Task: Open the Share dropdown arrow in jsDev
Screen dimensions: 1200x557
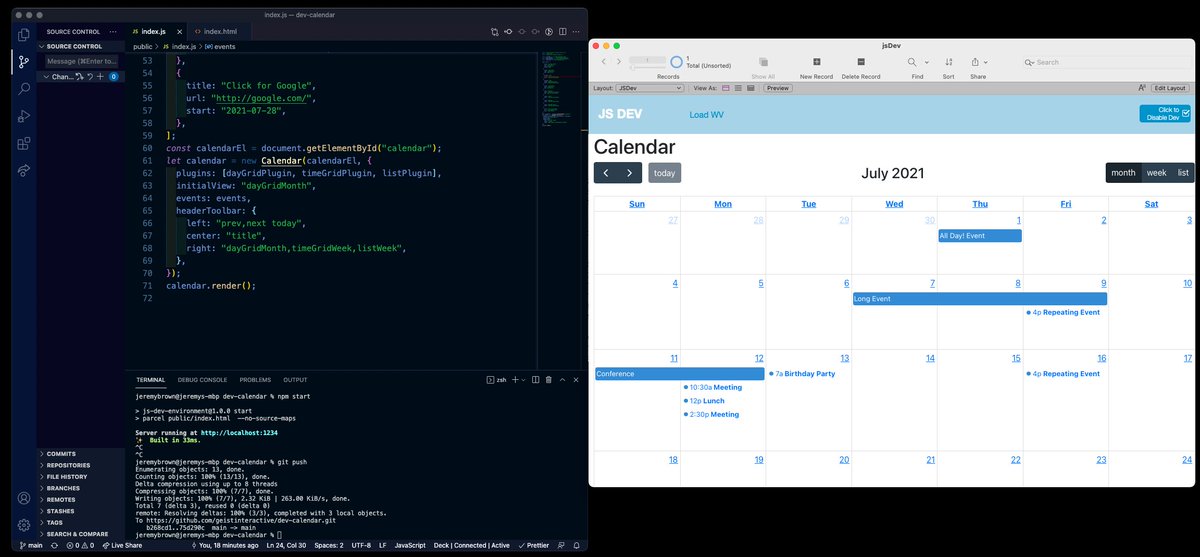Action: [x=986, y=62]
